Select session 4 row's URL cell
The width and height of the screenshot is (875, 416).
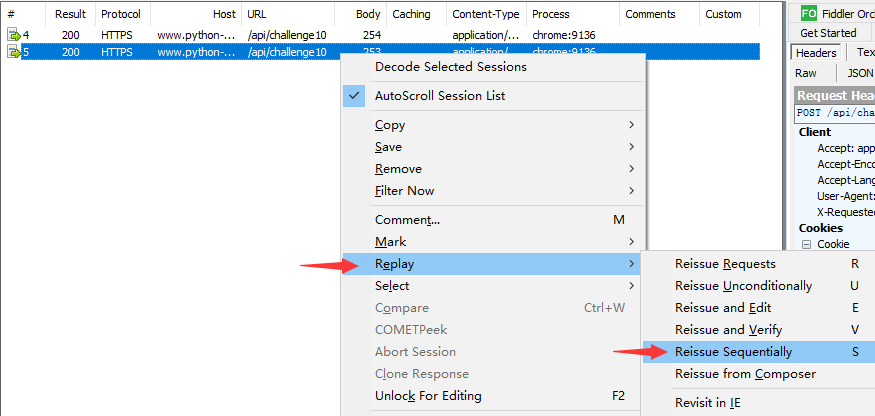tap(287, 35)
